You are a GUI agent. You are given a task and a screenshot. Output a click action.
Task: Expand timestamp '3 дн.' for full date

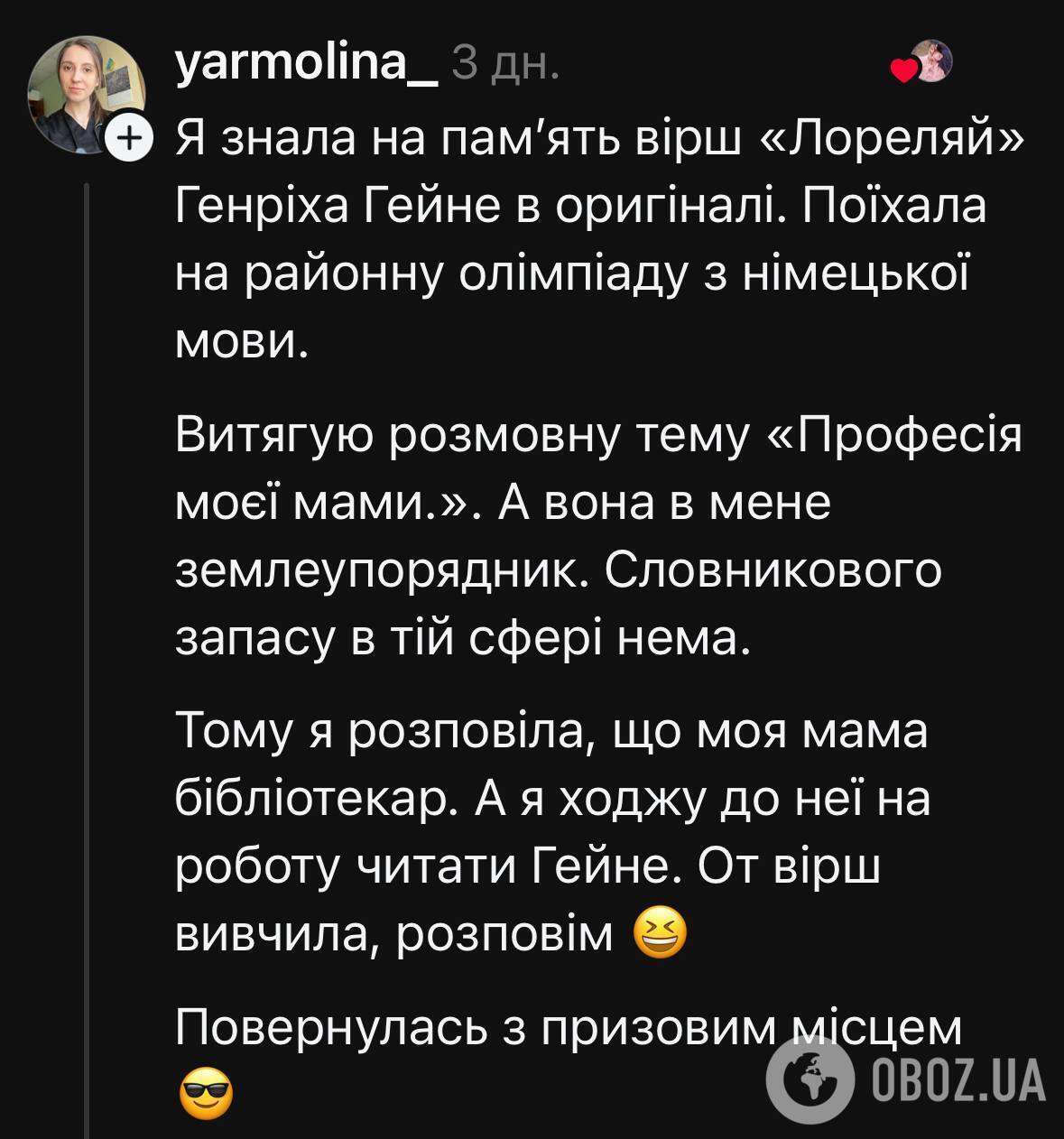coord(508,63)
